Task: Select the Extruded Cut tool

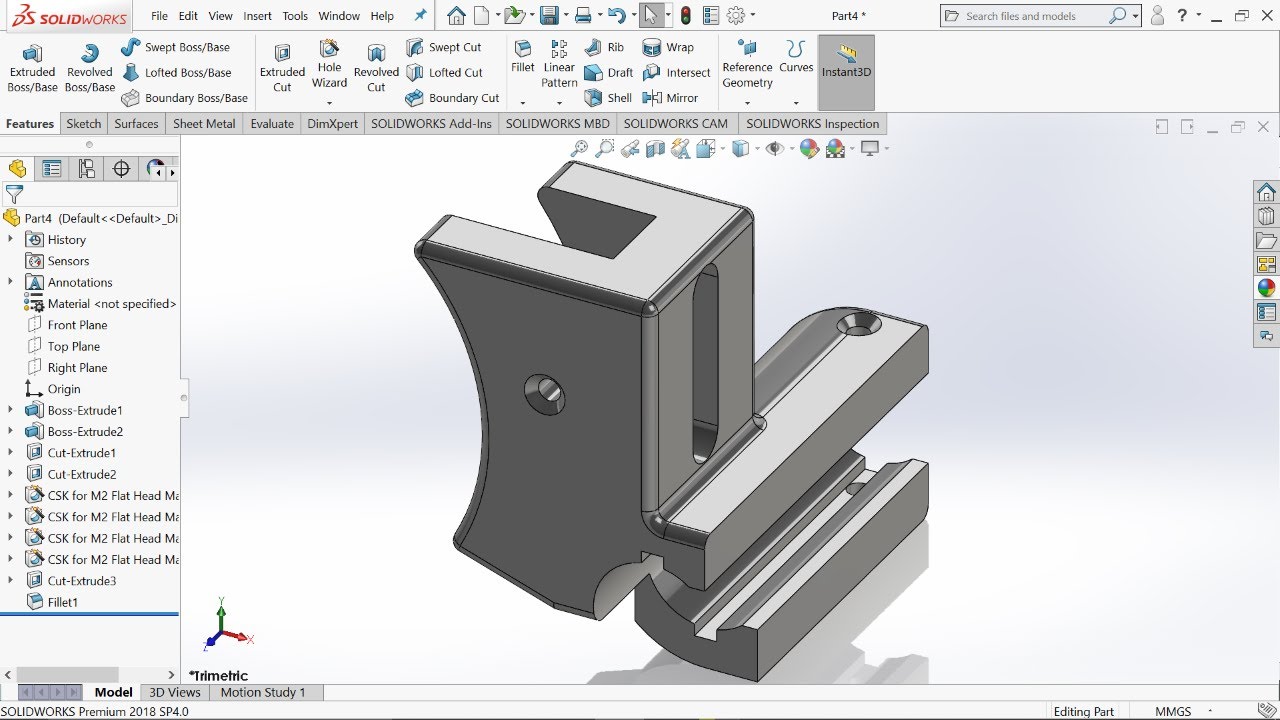Action: coord(282,69)
